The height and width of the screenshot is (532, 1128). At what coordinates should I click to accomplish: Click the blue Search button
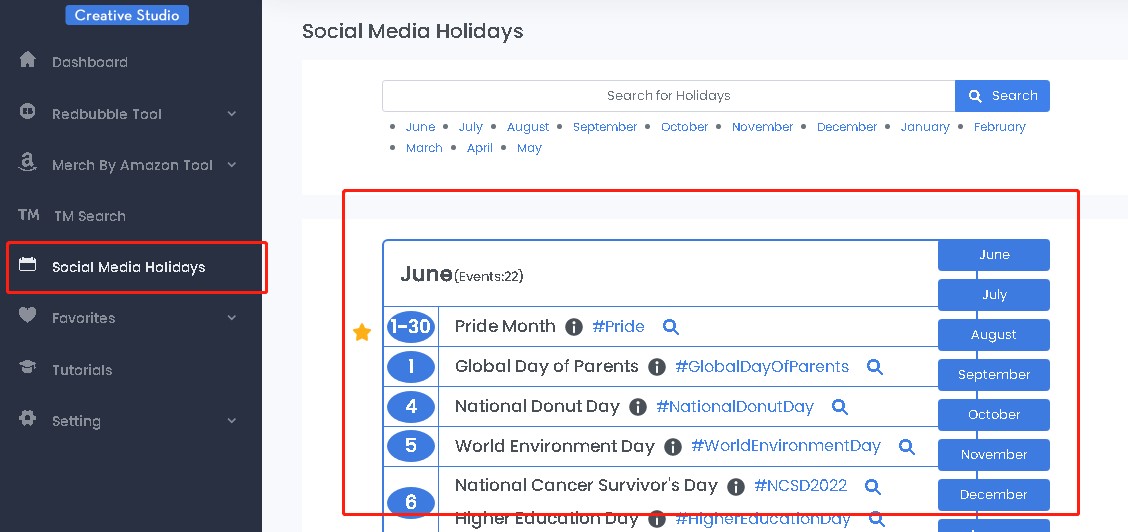[x=1002, y=96]
